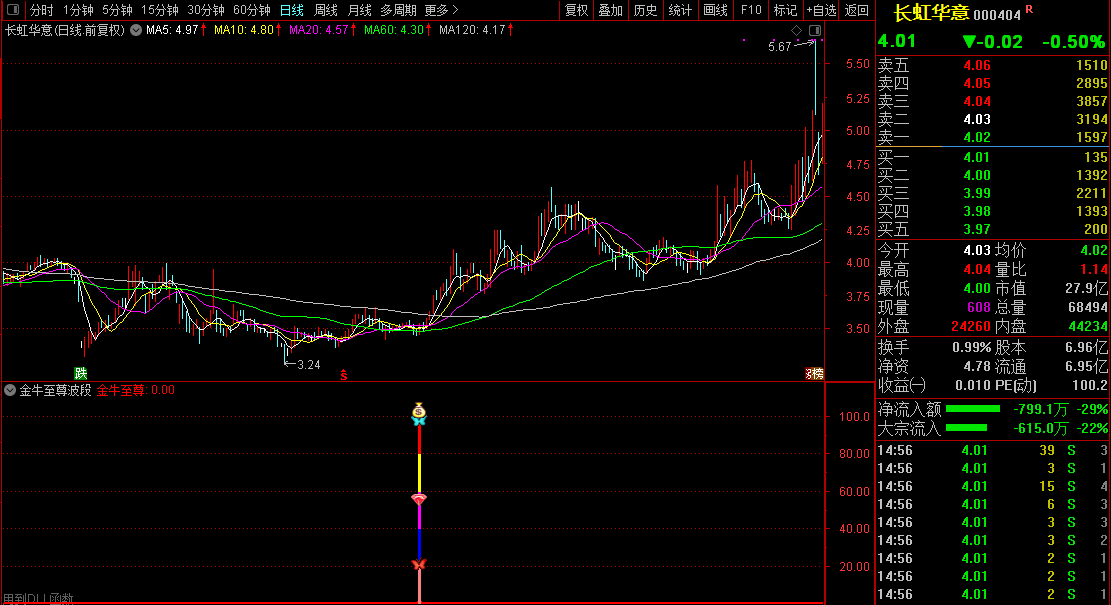Image resolution: width=1111 pixels, height=605 pixels.
Task: Toggle the right panel icon above the chart
Action: tap(814, 31)
